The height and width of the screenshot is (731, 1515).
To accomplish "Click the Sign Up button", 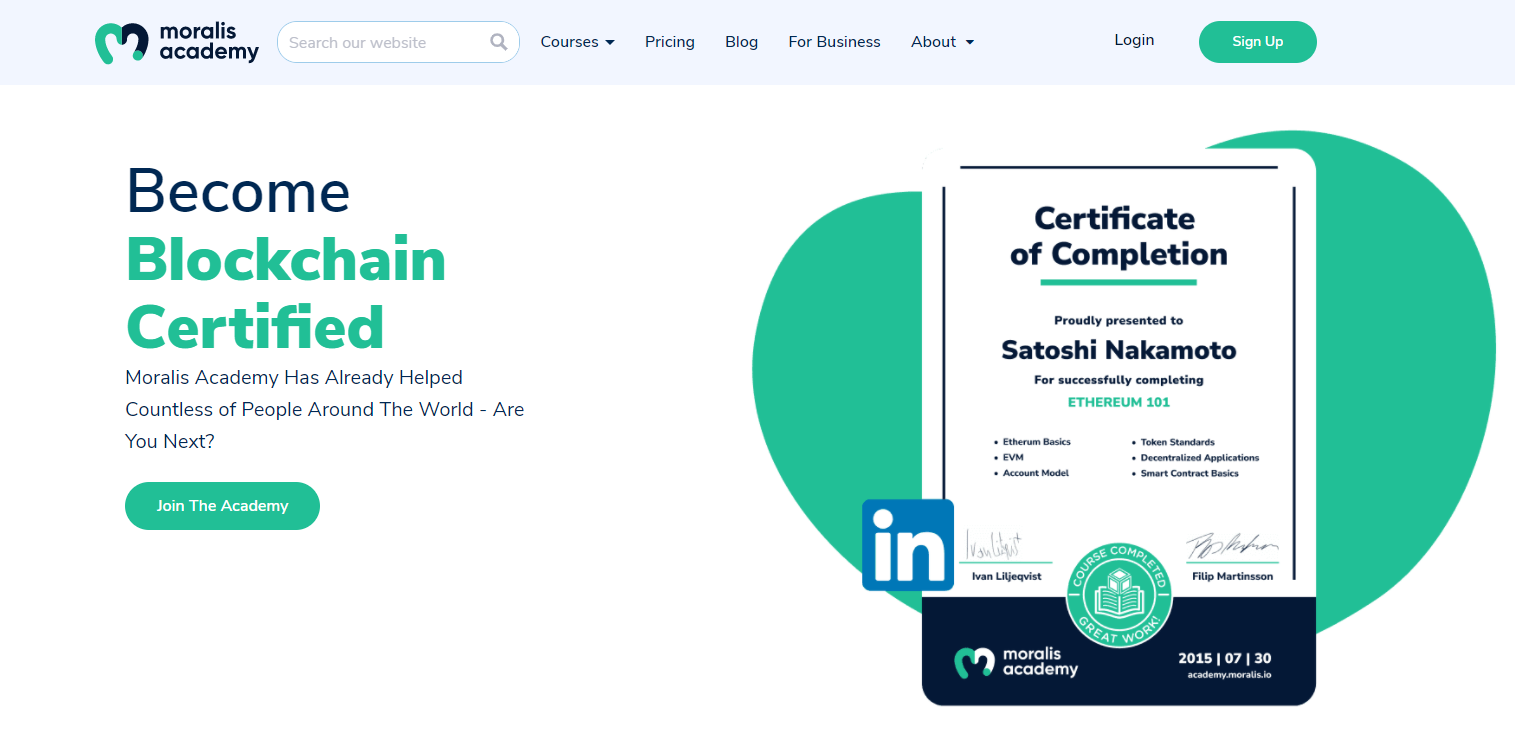I will coord(1258,42).
